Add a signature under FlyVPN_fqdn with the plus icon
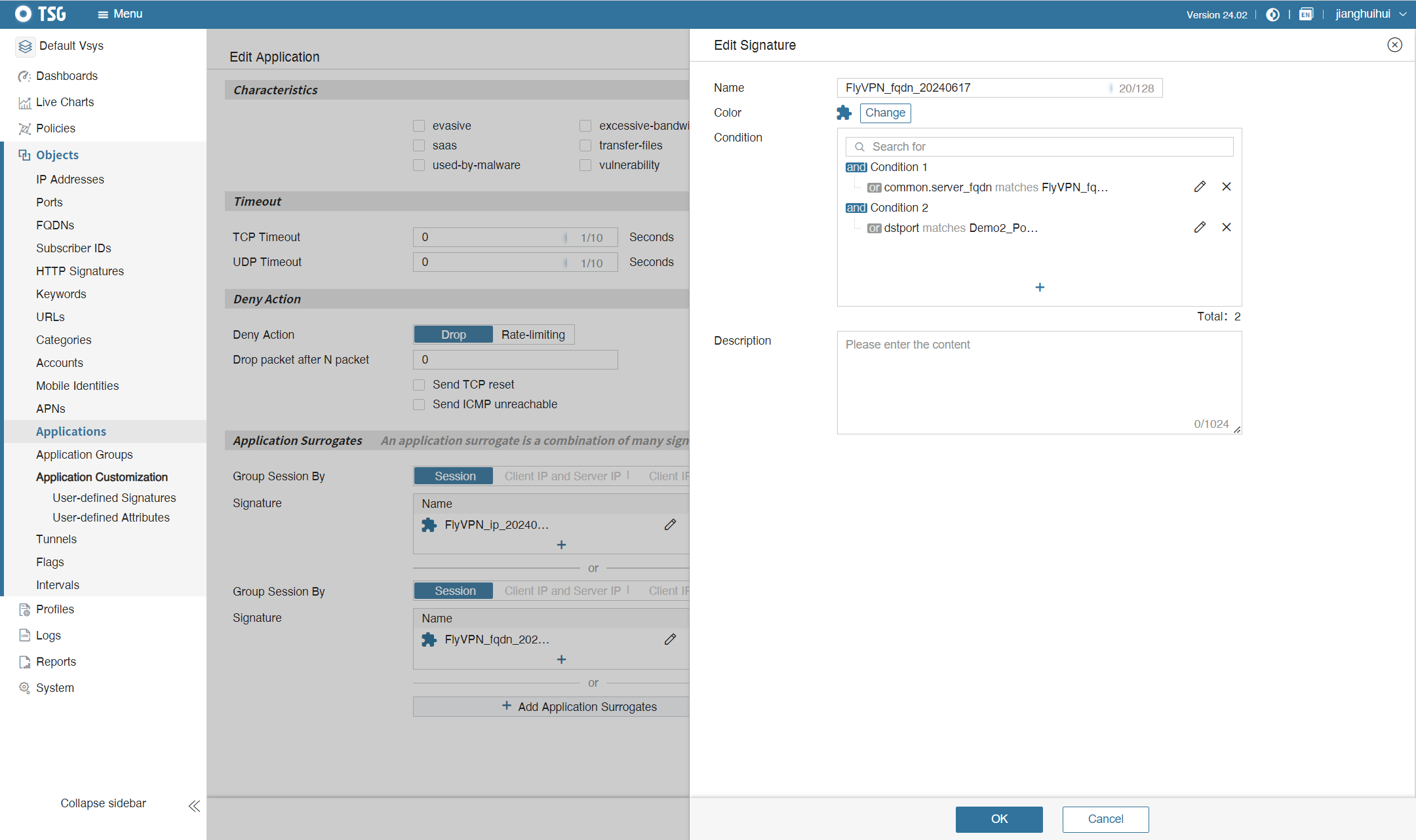This screenshot has width=1416, height=840. [561, 660]
